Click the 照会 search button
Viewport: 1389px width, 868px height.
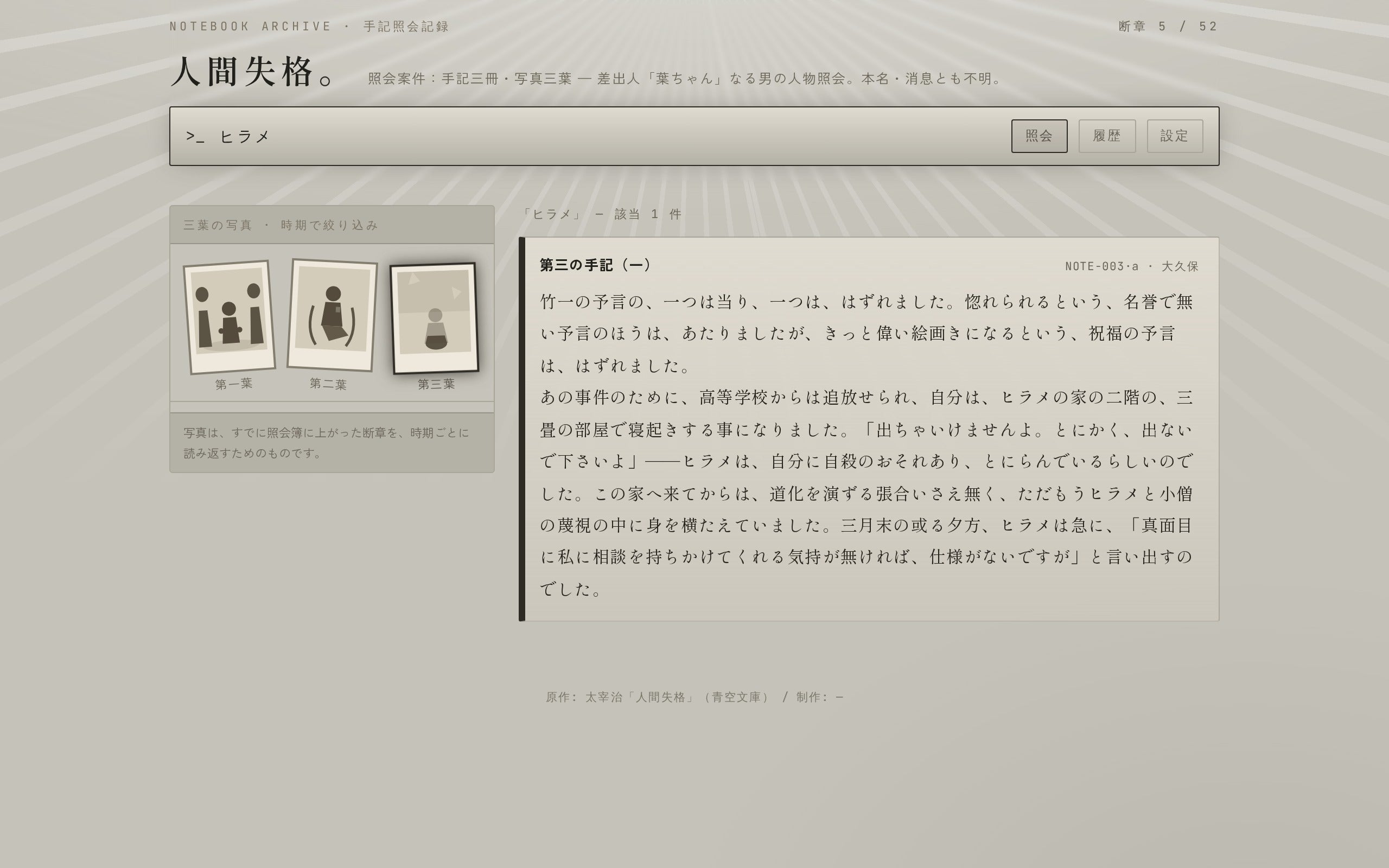tap(1039, 136)
